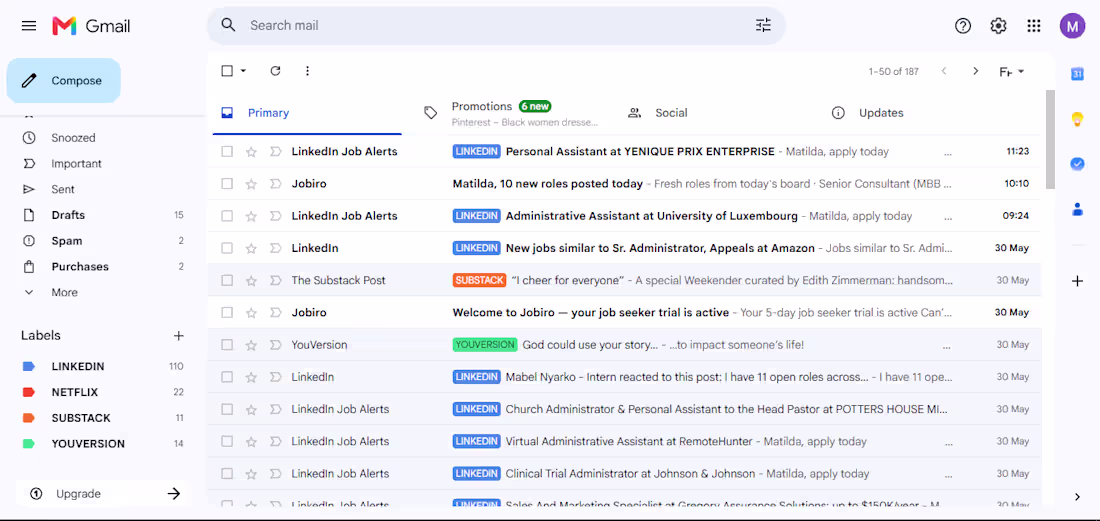
Task: Open the account avatar M
Action: (x=1072, y=26)
